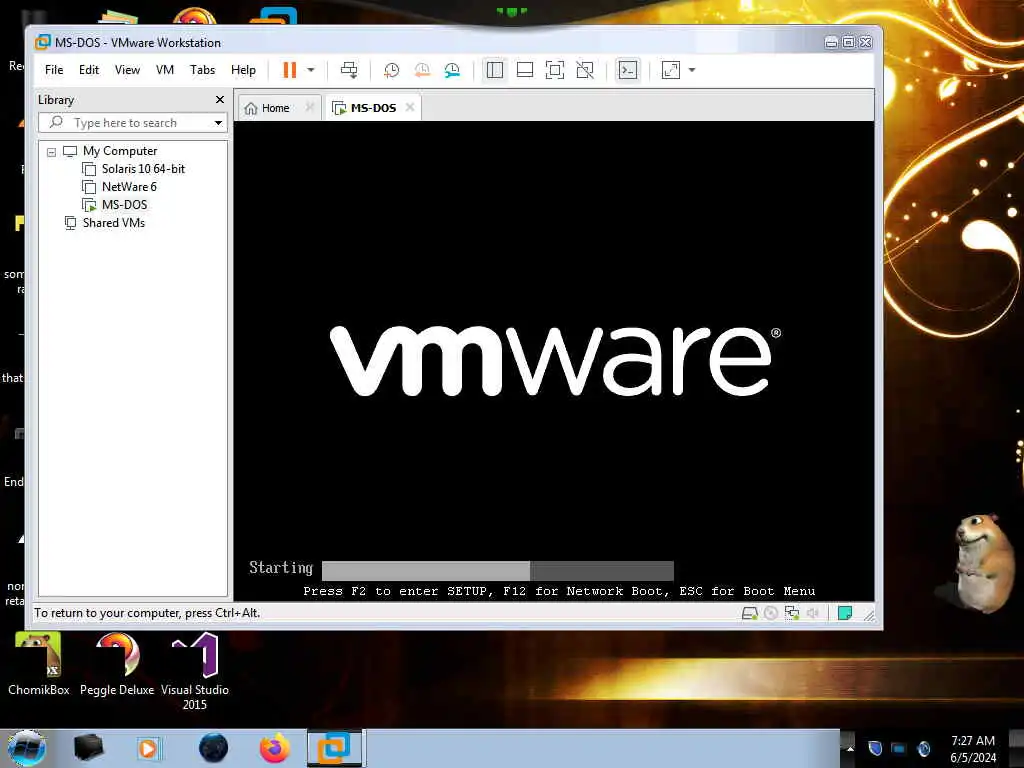
Task: Open the media player taskbar icon
Action: tap(148, 748)
